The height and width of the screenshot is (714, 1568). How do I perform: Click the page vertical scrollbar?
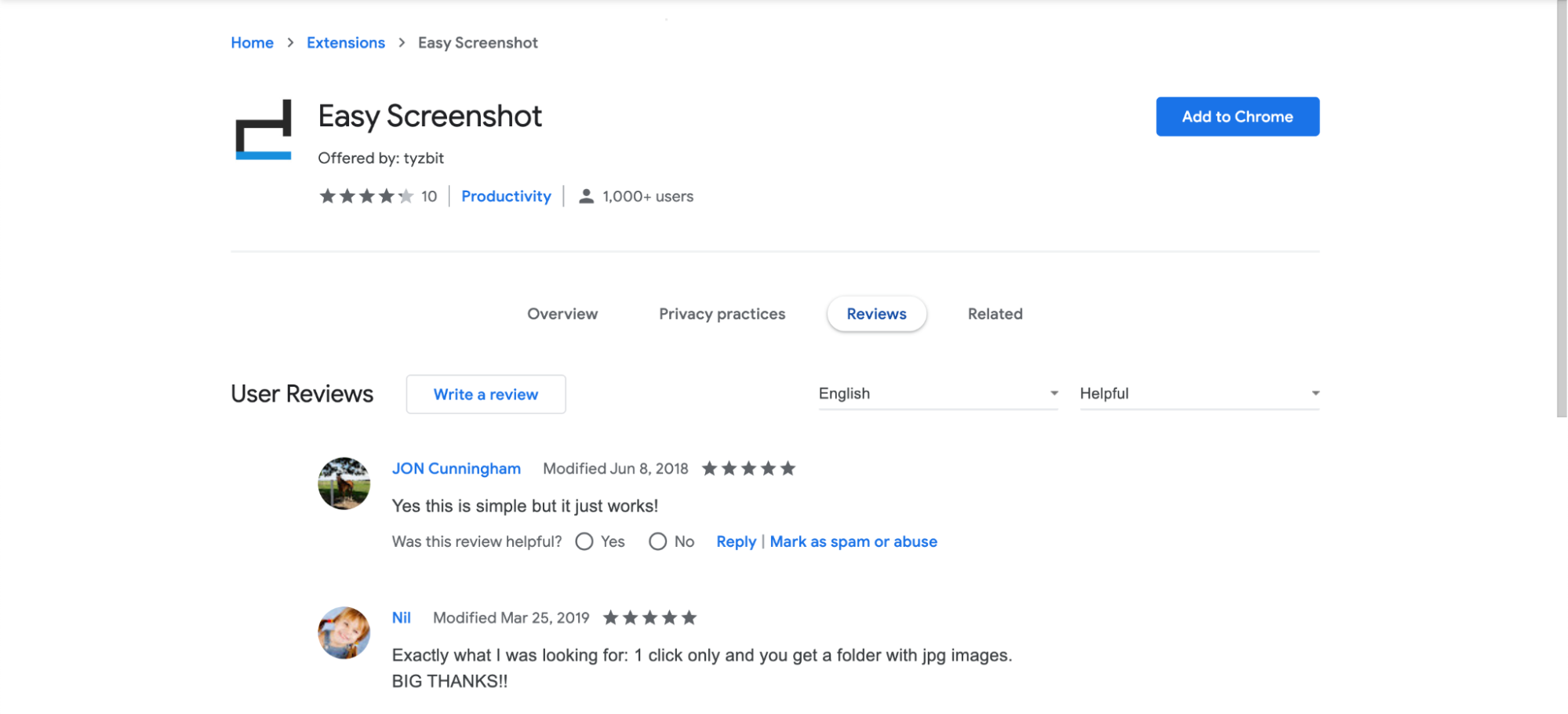[x=1562, y=209]
